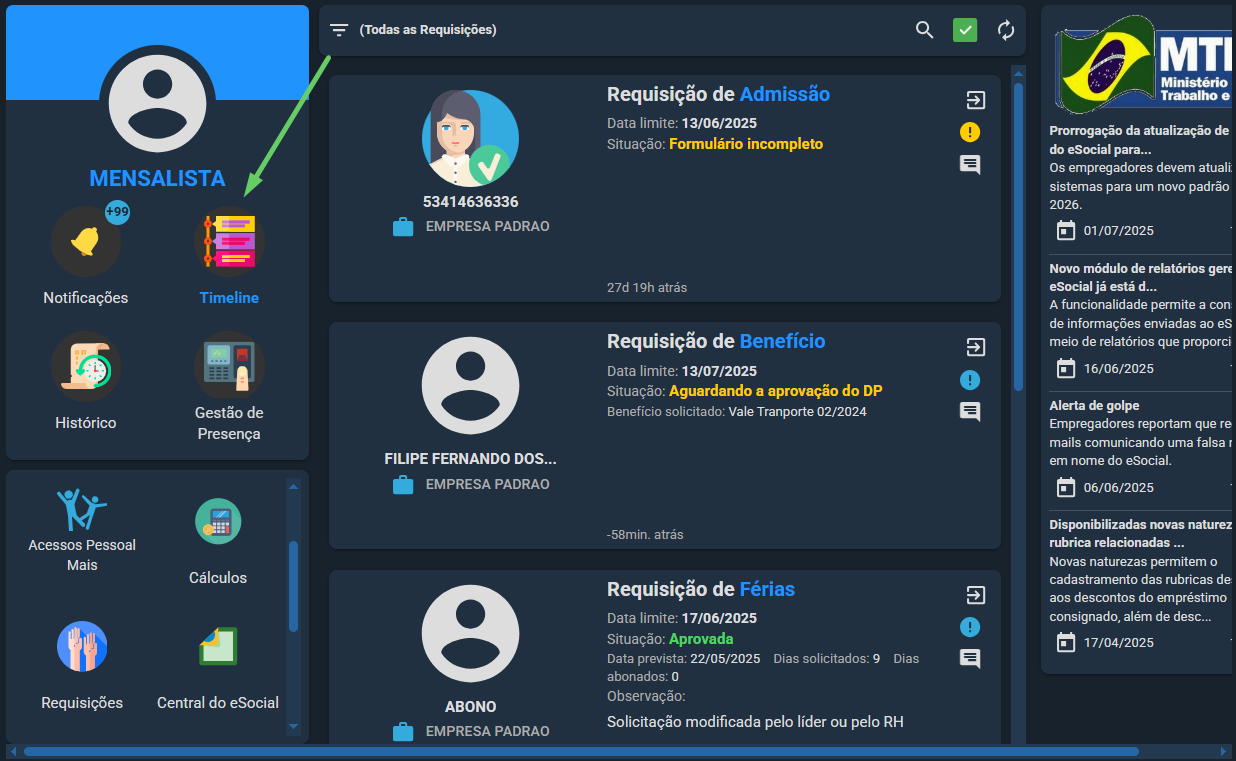Click '-58min. atrás' timestamp

coord(645,535)
